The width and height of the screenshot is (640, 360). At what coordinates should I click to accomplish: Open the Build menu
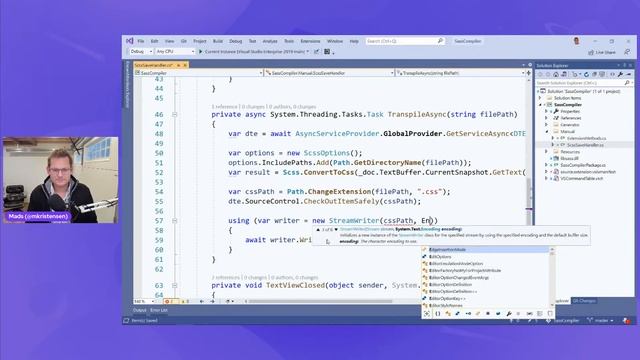(218, 41)
